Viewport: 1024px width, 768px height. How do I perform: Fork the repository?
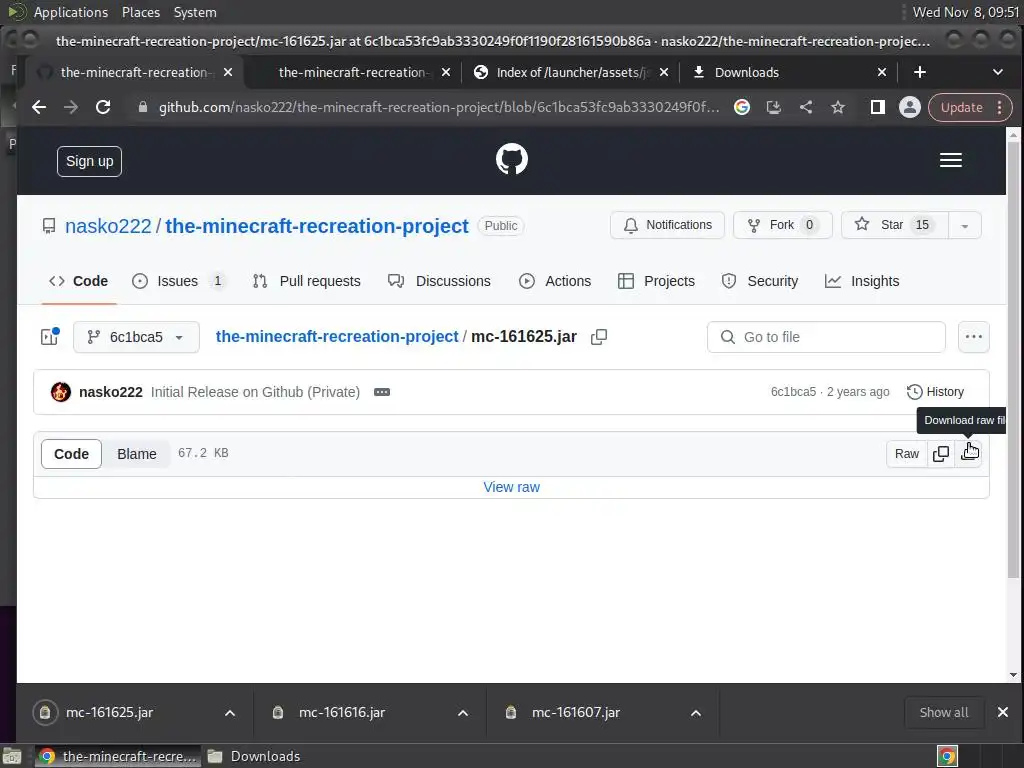783,225
